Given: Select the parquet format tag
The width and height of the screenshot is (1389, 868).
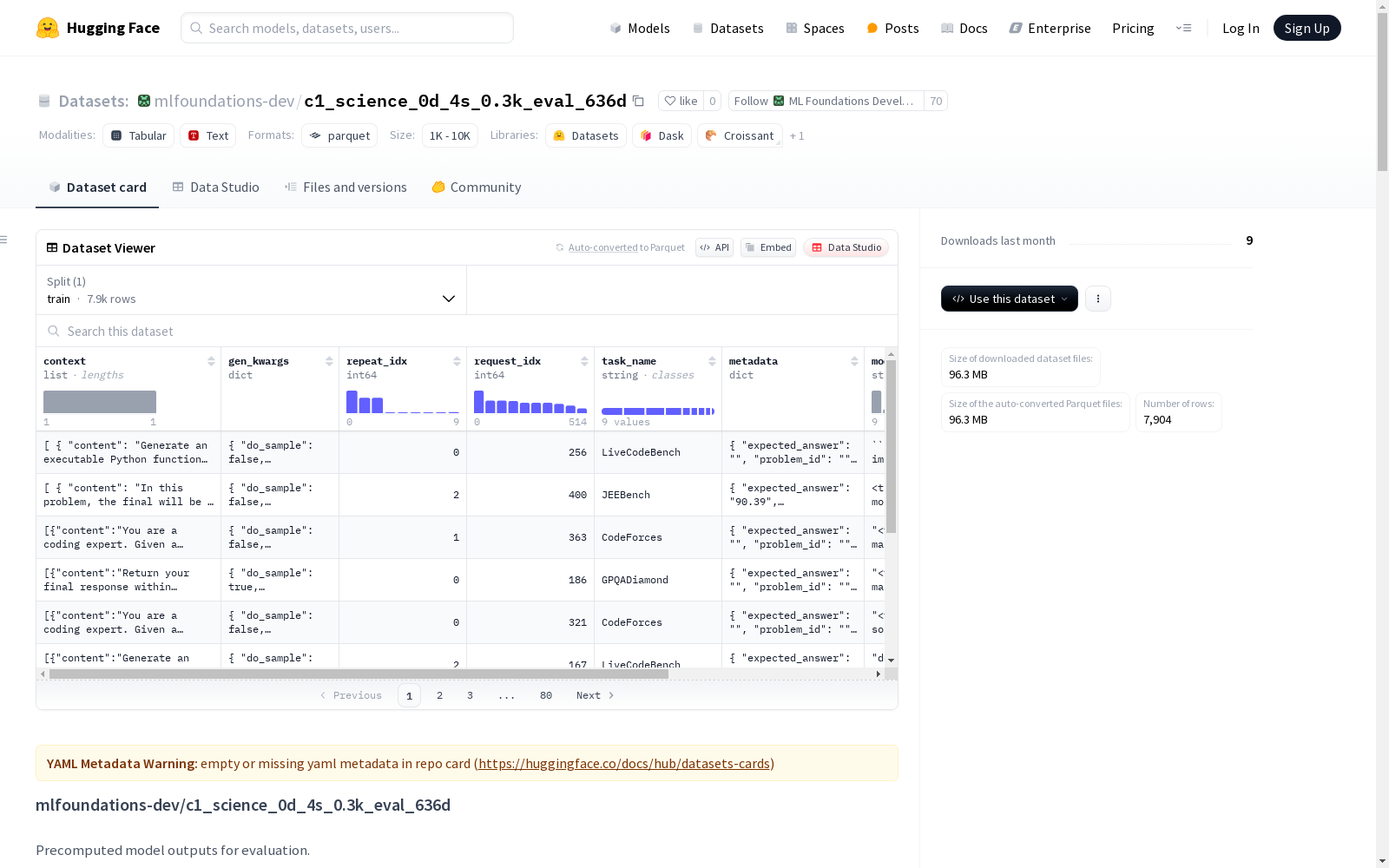Looking at the screenshot, I should [339, 135].
